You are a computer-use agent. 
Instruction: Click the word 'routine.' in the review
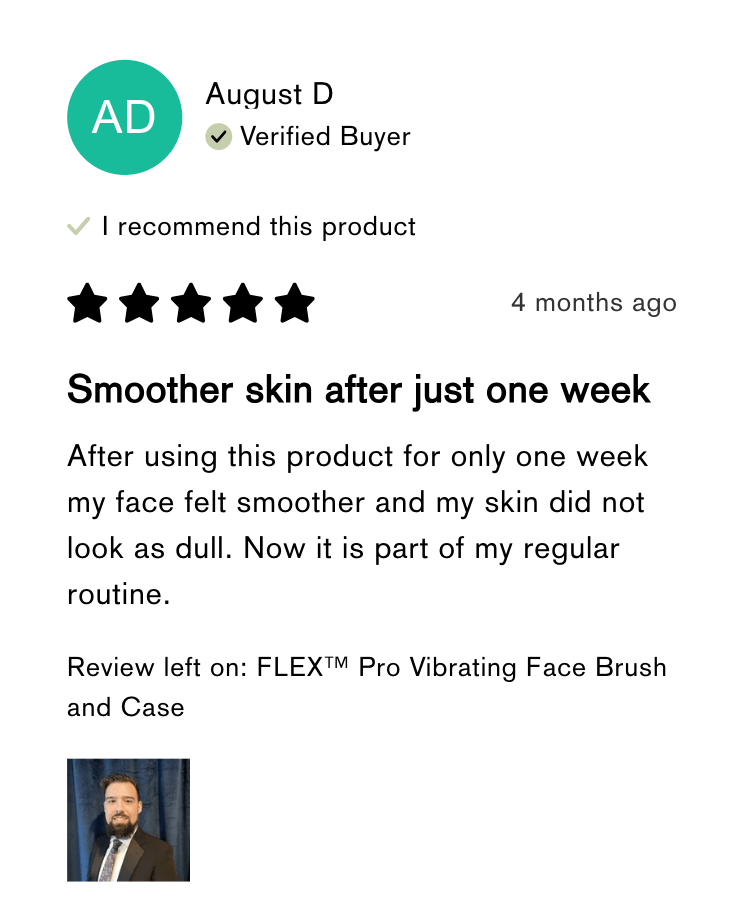(x=119, y=595)
